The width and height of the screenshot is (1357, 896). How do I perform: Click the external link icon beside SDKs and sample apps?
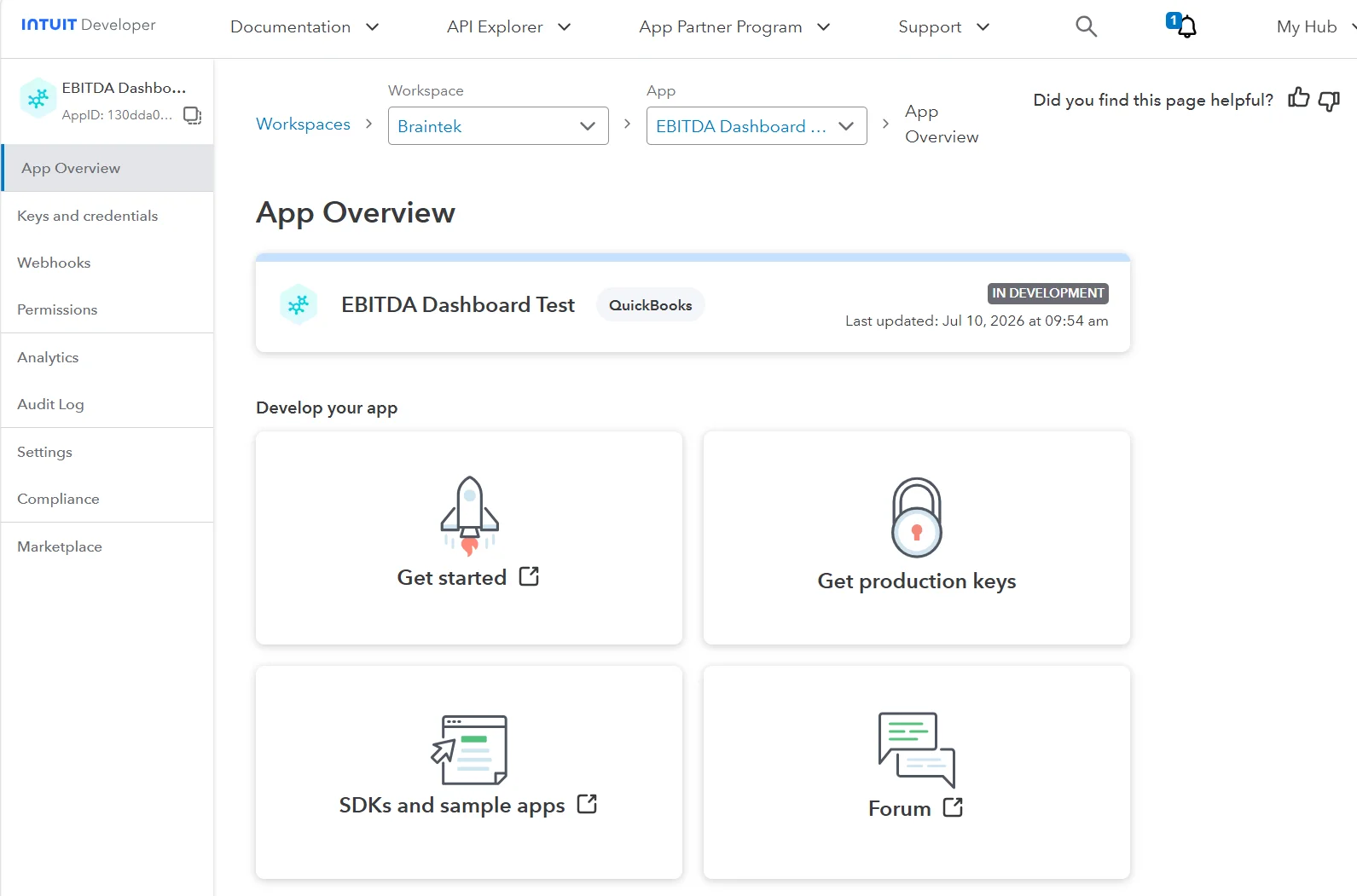(587, 804)
